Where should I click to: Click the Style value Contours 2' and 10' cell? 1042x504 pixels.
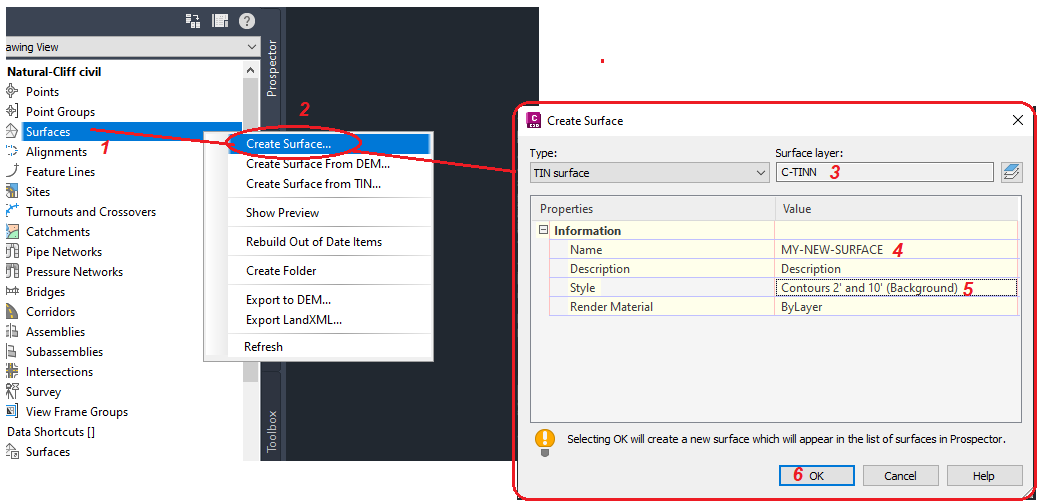tap(896, 288)
